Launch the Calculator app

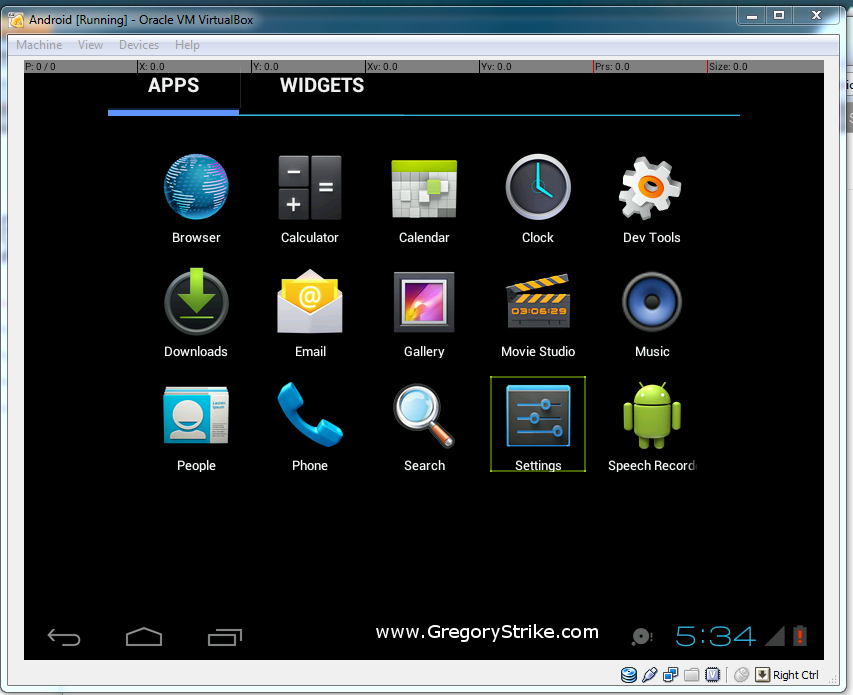coord(310,189)
